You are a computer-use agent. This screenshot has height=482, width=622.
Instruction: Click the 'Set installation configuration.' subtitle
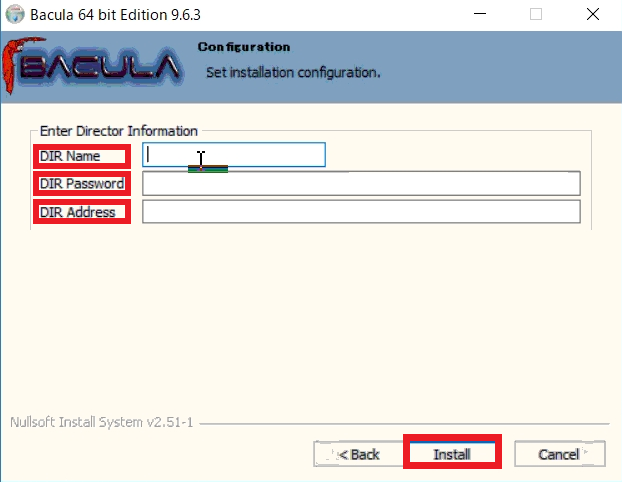[x=293, y=73]
